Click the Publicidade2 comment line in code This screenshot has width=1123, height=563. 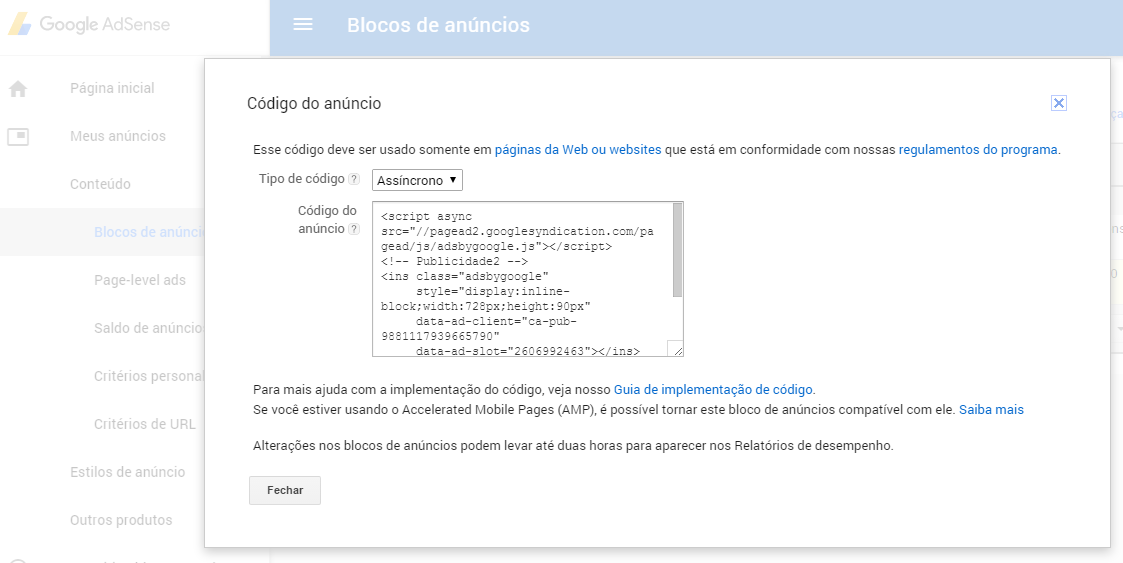click(454, 261)
